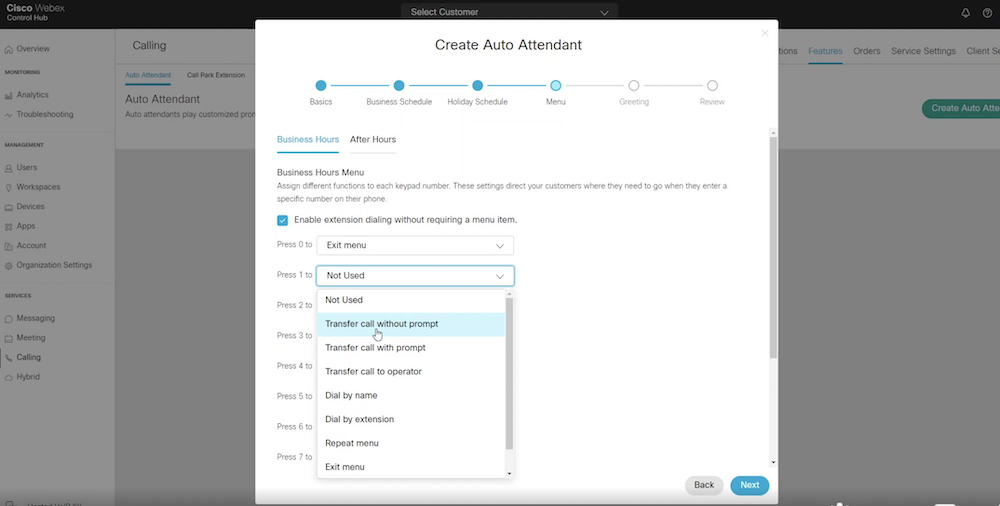Screen dimensions: 1000x506
Task: Uncheck Enable extension dialing checkbox
Action: 283,220
